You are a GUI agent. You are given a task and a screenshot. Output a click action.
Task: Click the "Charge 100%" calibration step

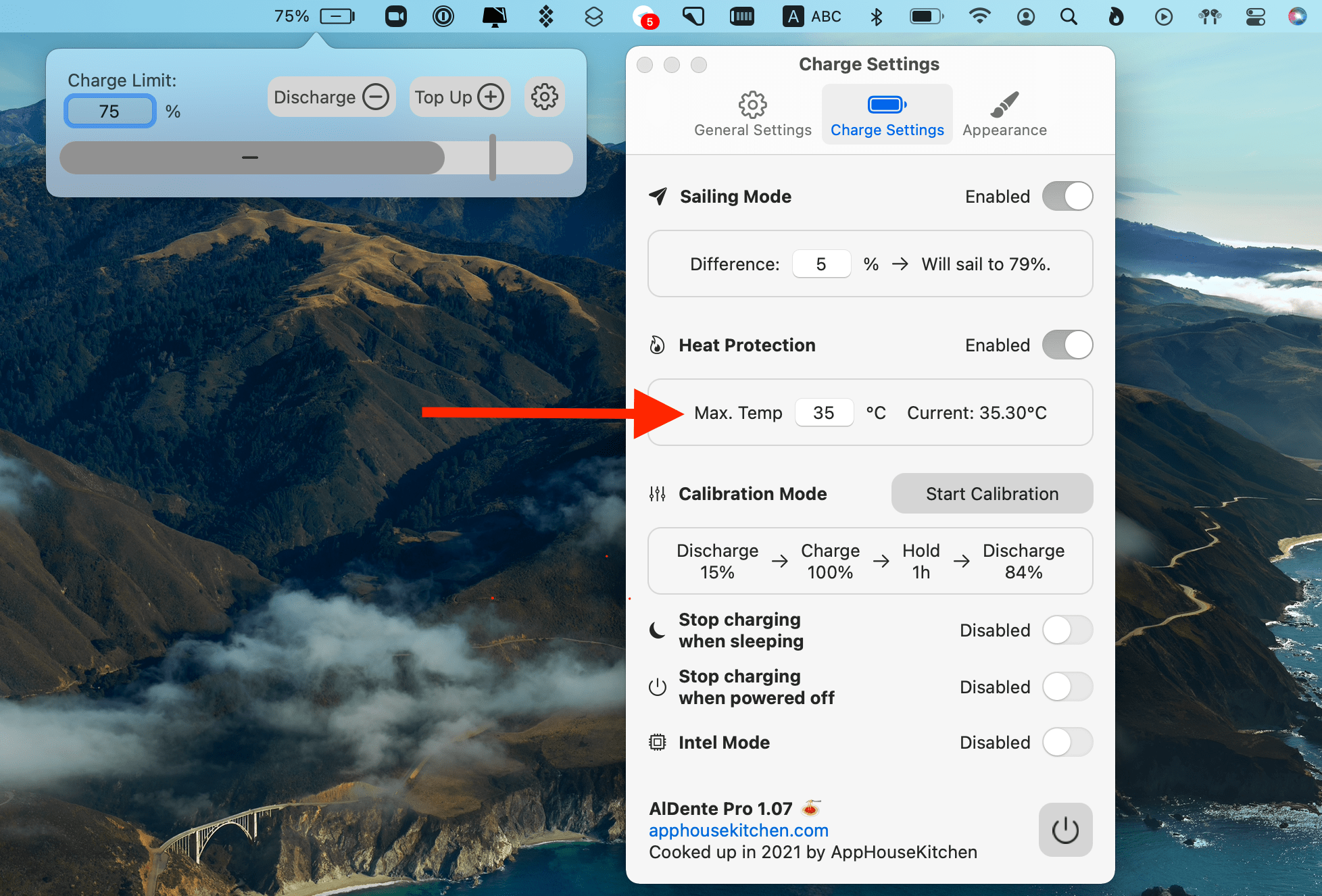click(x=831, y=561)
